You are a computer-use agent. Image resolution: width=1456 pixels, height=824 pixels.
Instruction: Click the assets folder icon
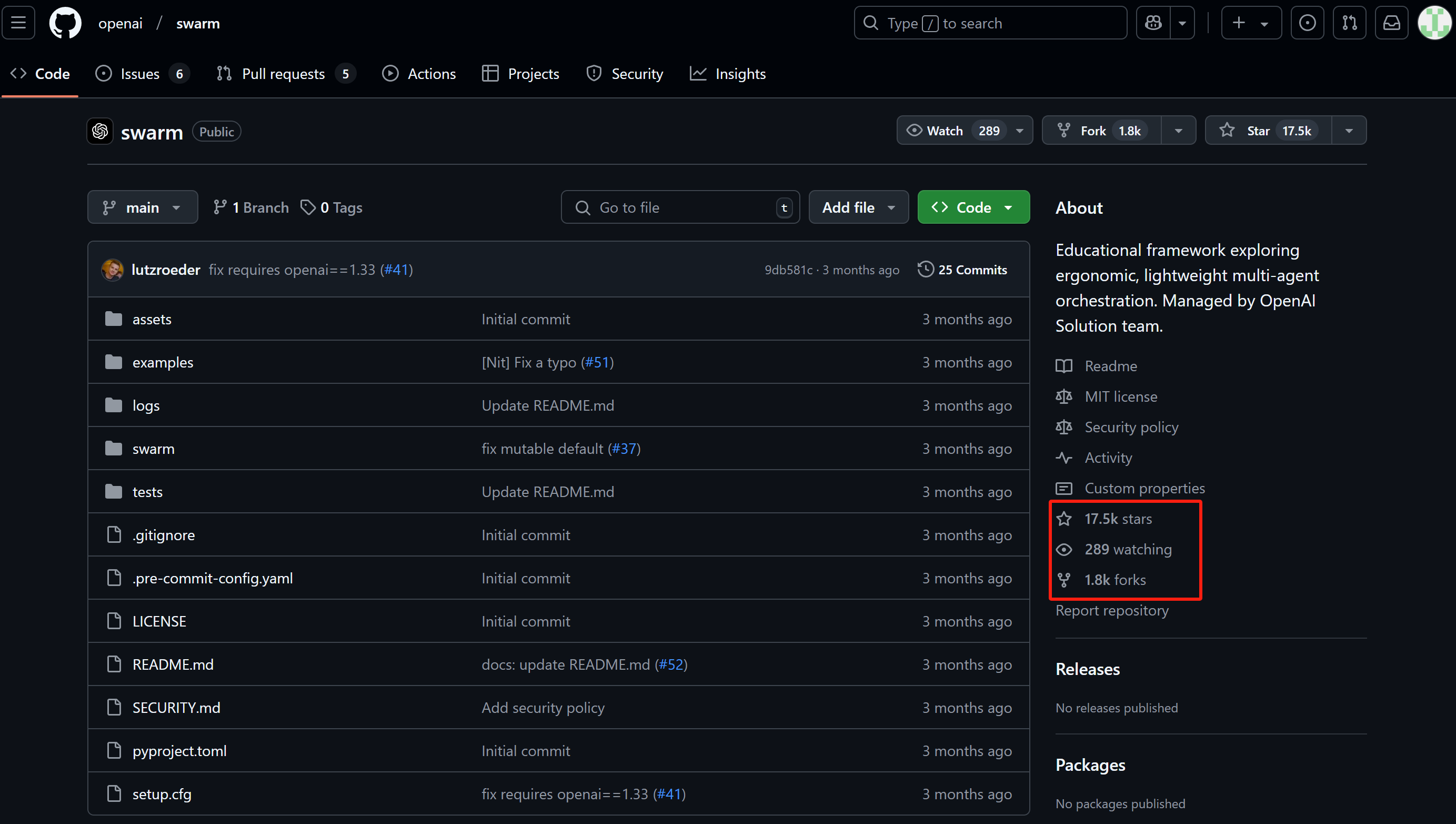pos(114,319)
